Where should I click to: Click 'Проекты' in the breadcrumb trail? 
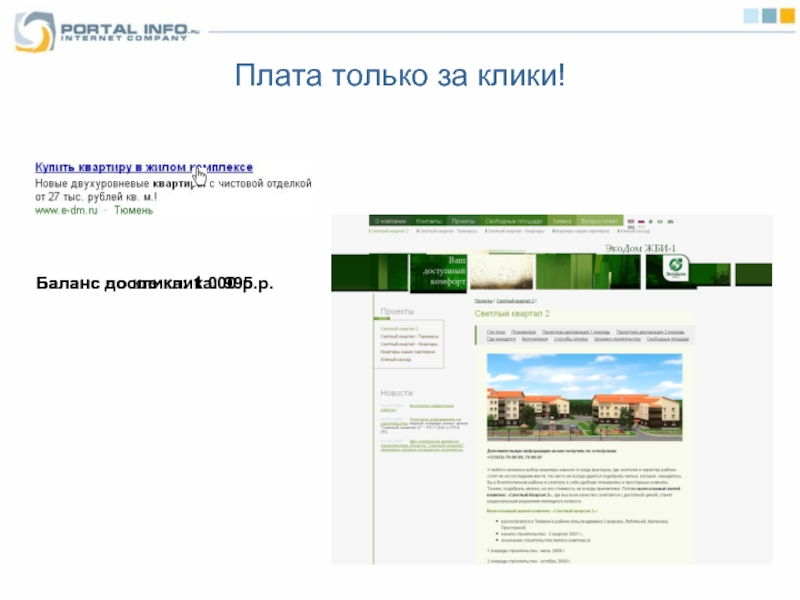click(483, 301)
